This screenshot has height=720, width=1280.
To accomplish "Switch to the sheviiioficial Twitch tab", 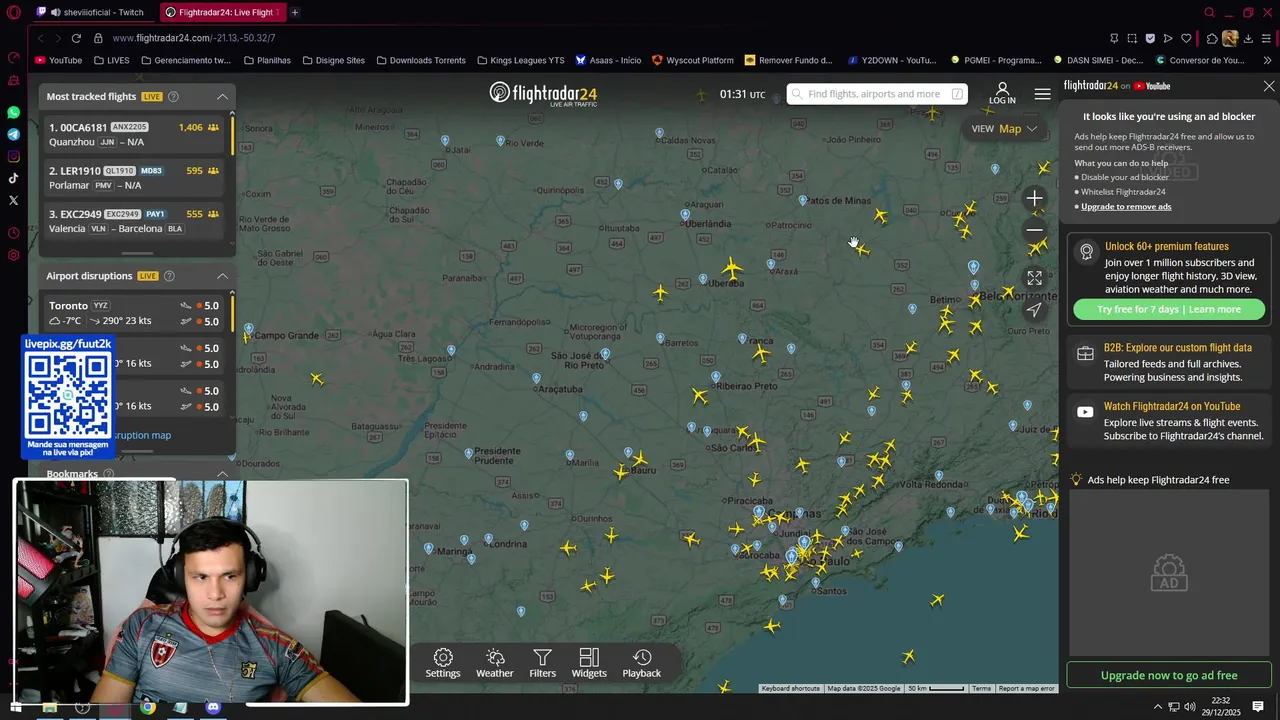I will click(x=97, y=12).
